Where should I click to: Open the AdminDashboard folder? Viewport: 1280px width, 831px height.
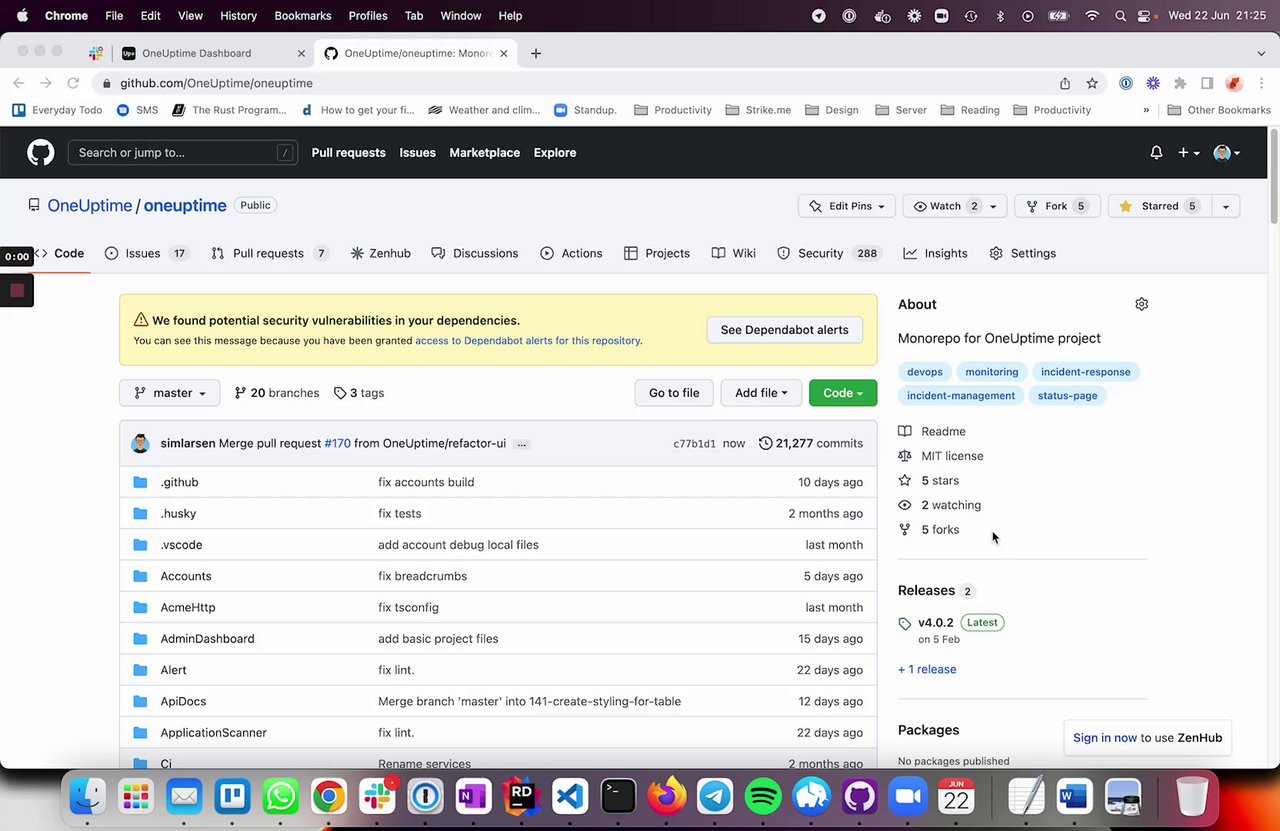pyautogui.click(x=207, y=639)
